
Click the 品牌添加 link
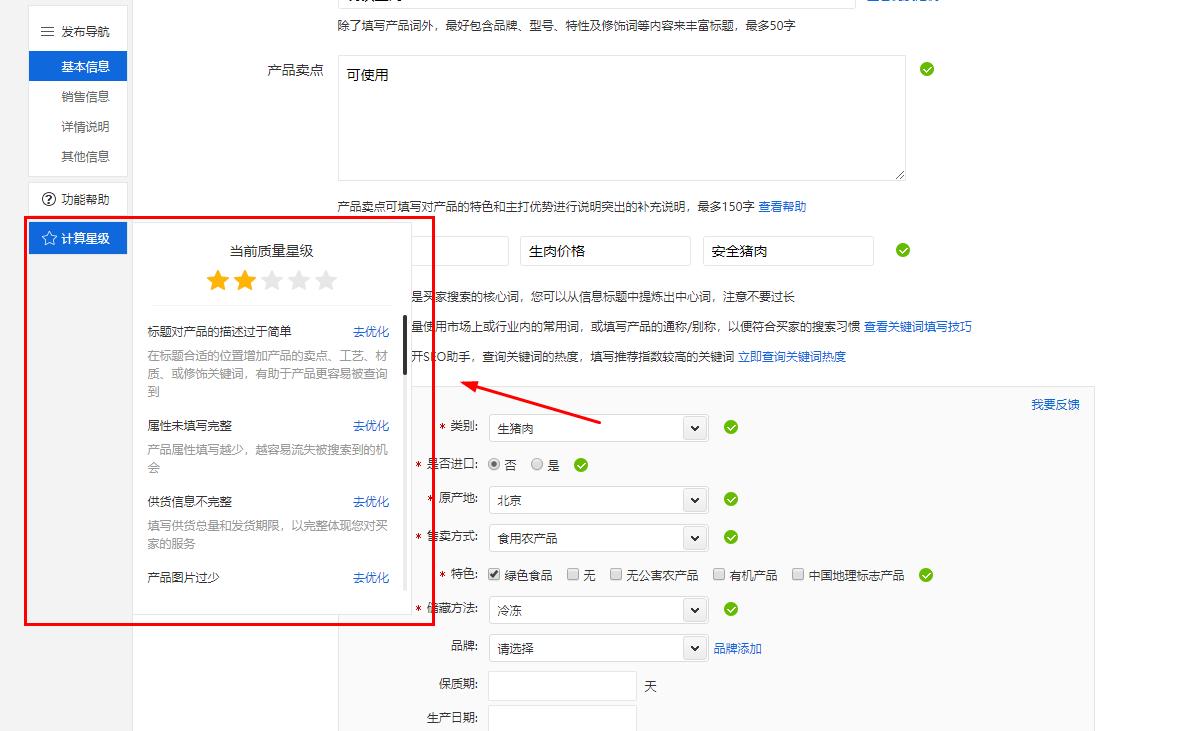pos(740,648)
